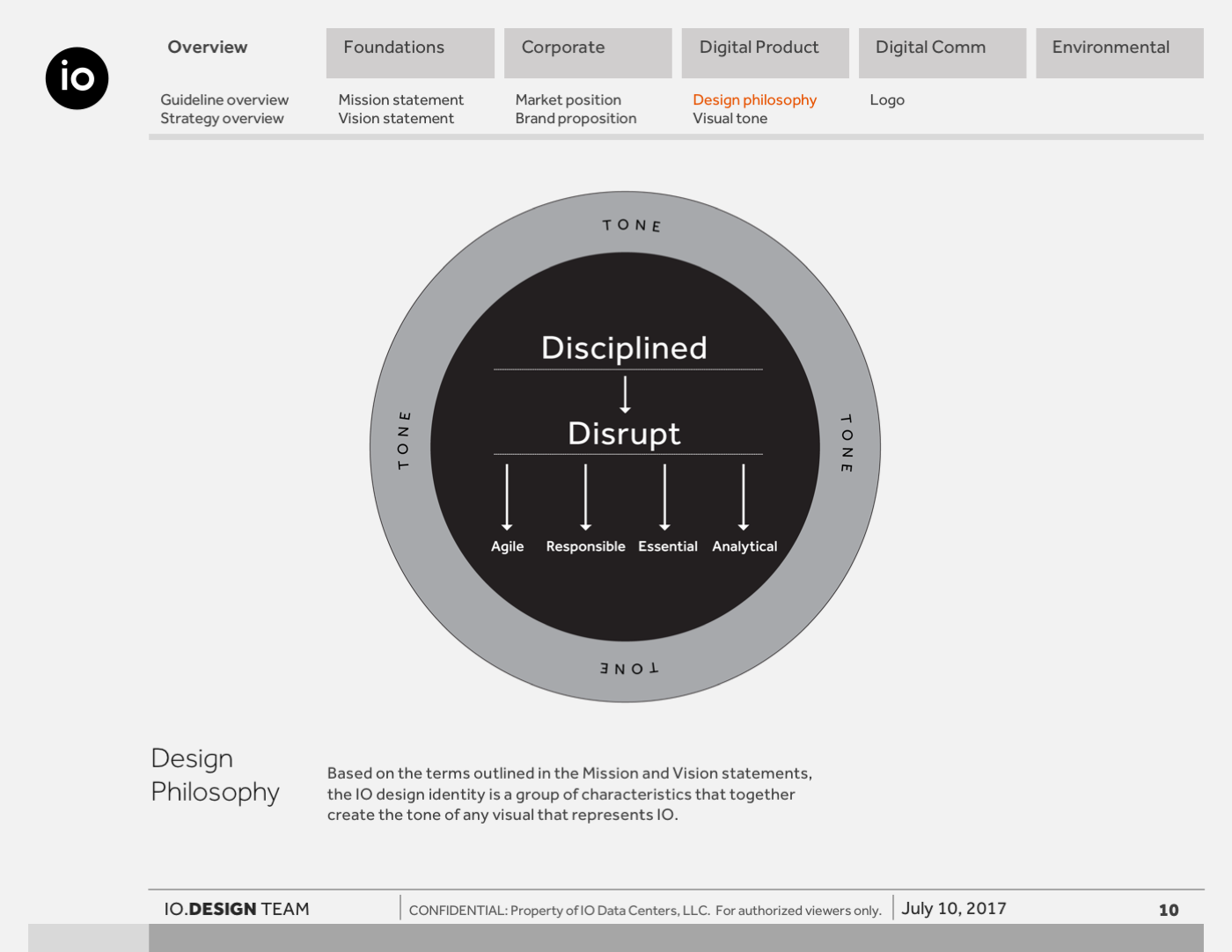Click the paragraph starting 'Based on the terms'
This screenshot has width=1232, height=952.
tap(569, 794)
